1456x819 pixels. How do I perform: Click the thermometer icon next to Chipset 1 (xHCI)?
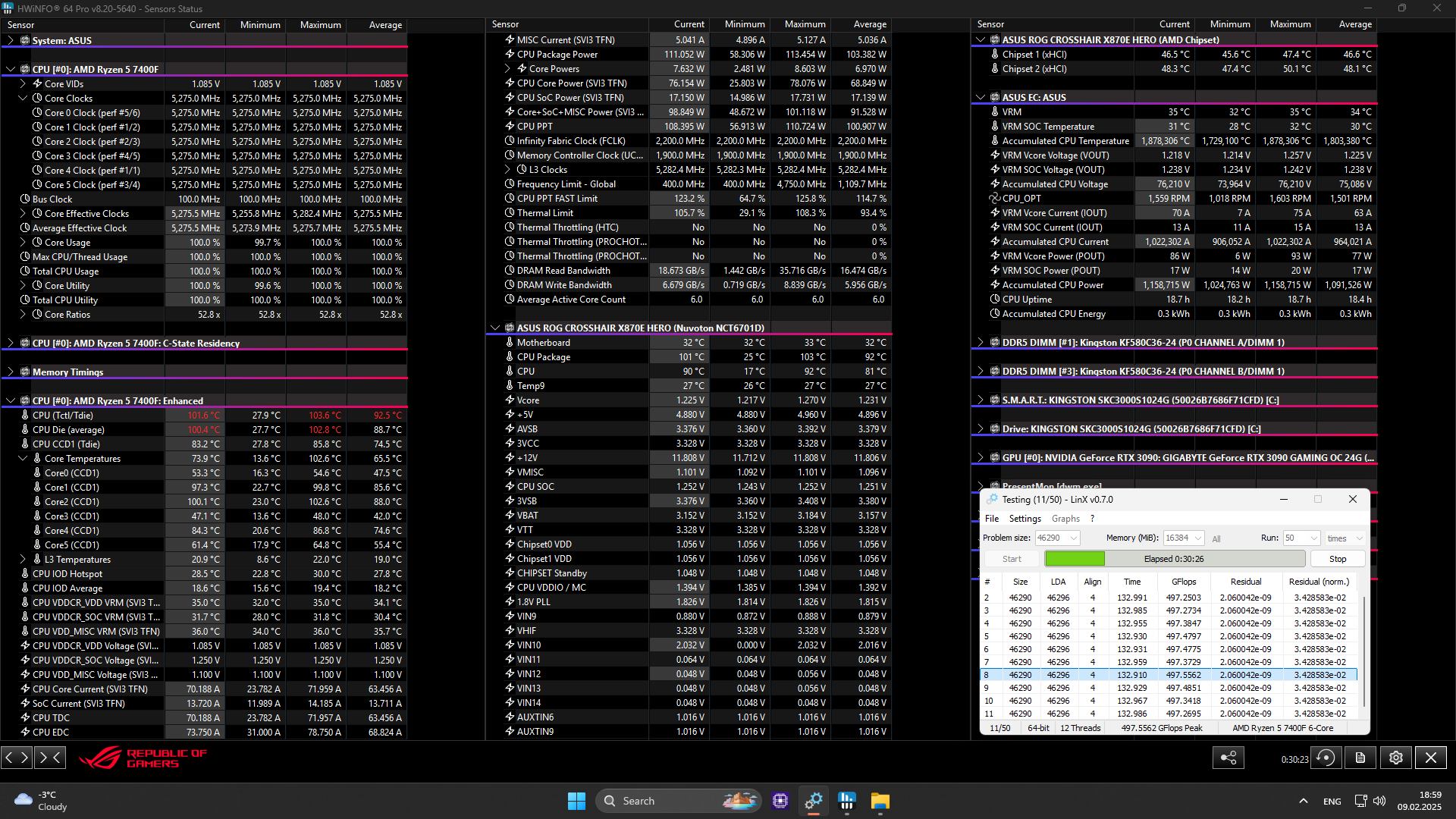tap(995, 55)
